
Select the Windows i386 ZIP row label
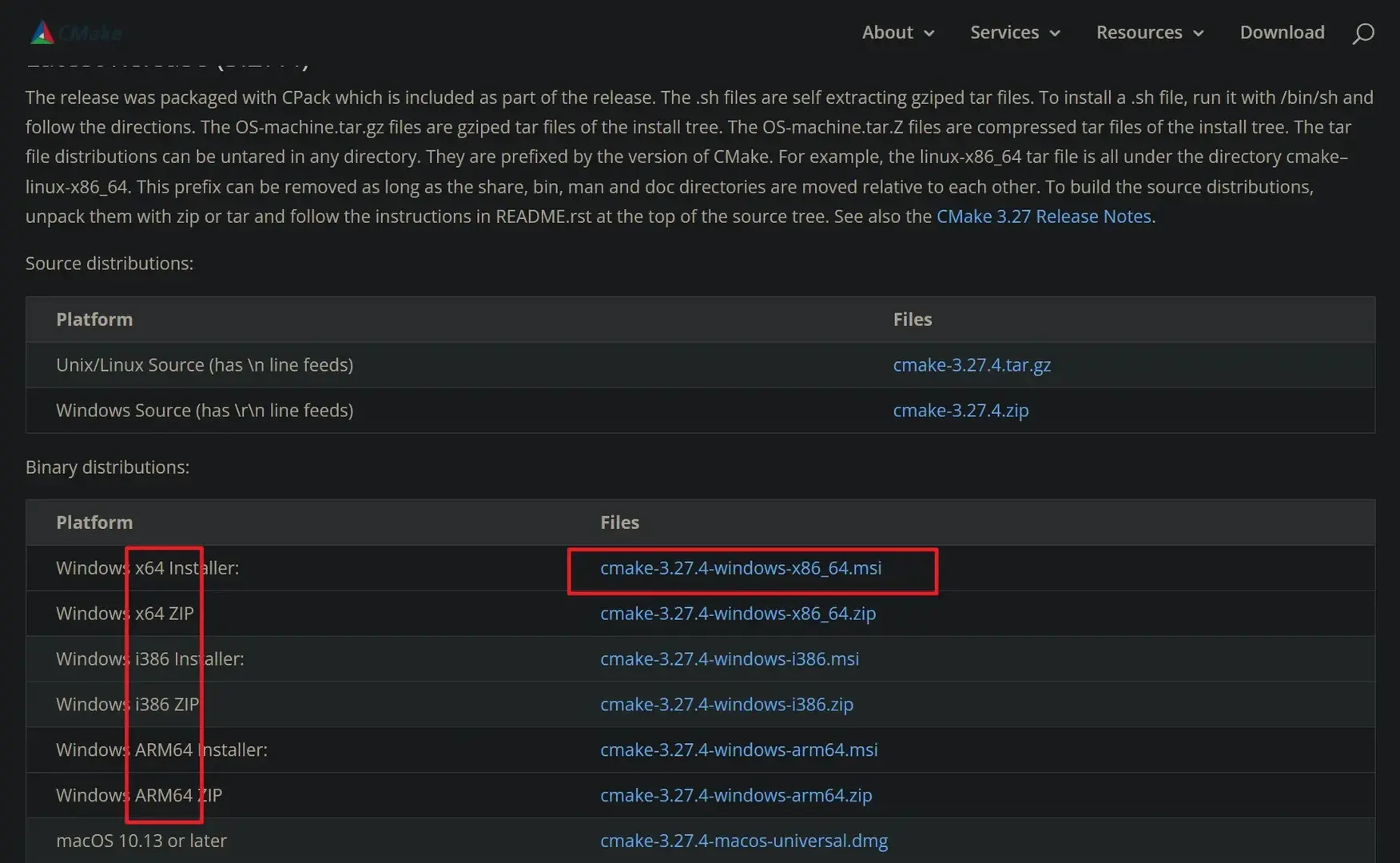coord(128,705)
